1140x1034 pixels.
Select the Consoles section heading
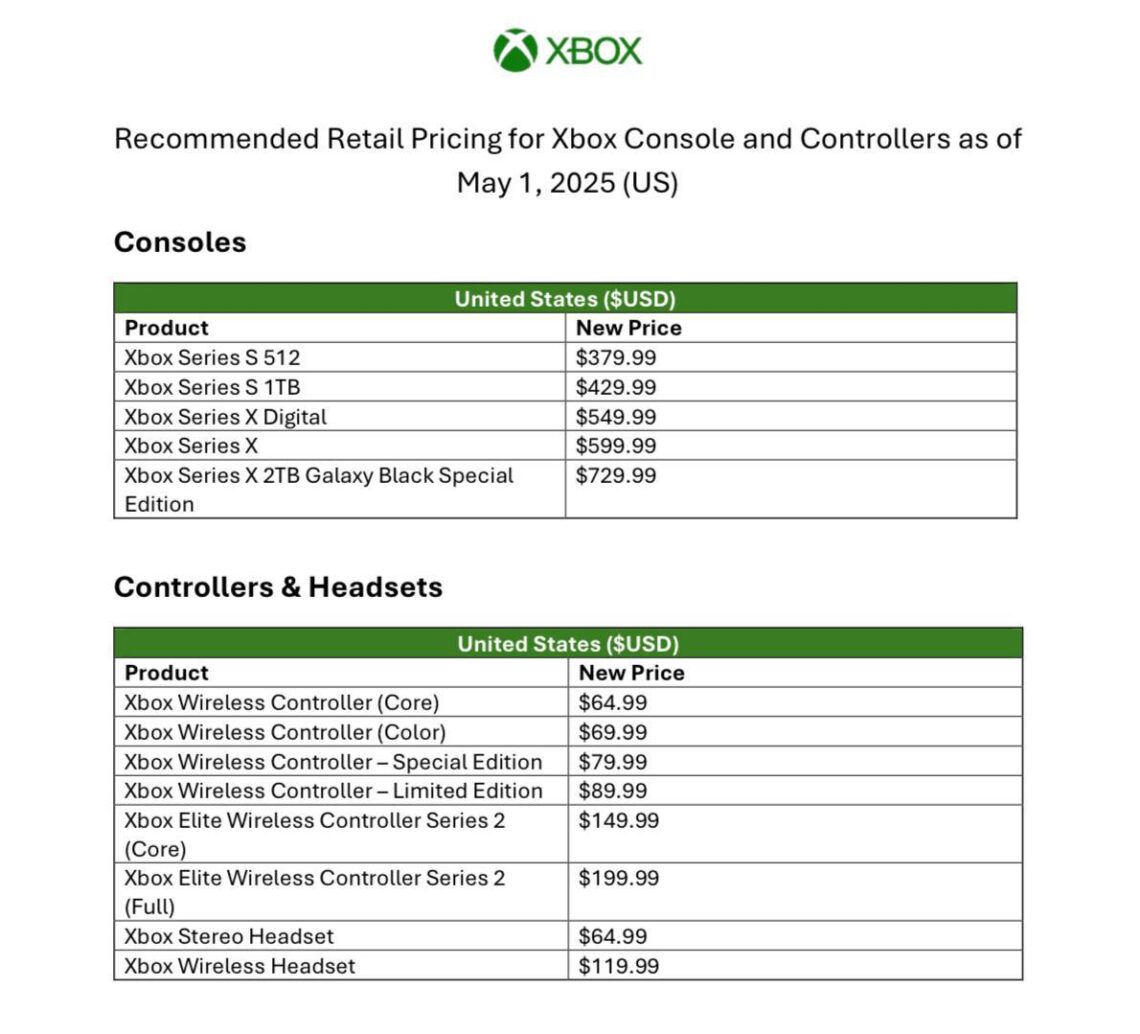pos(180,242)
